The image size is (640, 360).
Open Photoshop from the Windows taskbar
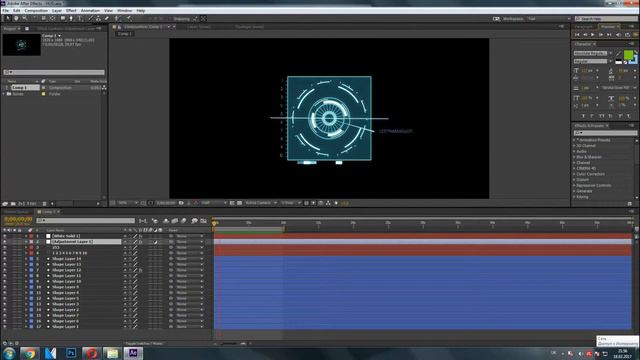coord(71,353)
